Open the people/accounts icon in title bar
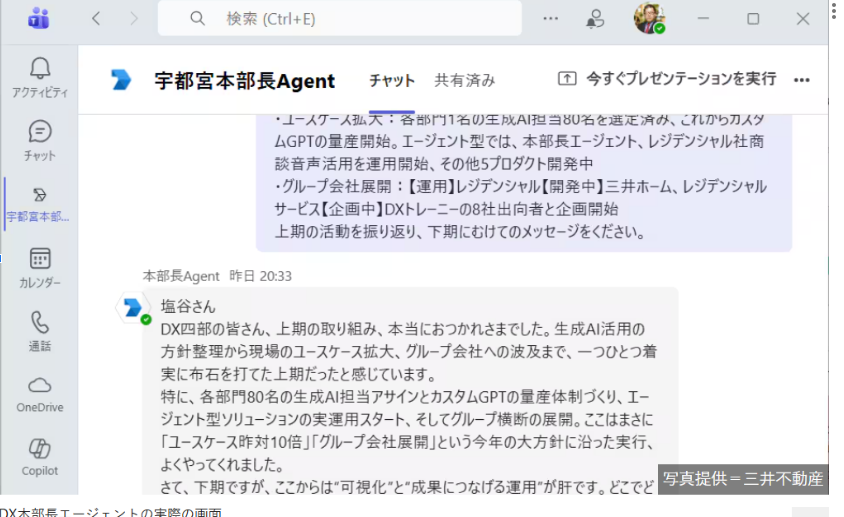 (596, 18)
